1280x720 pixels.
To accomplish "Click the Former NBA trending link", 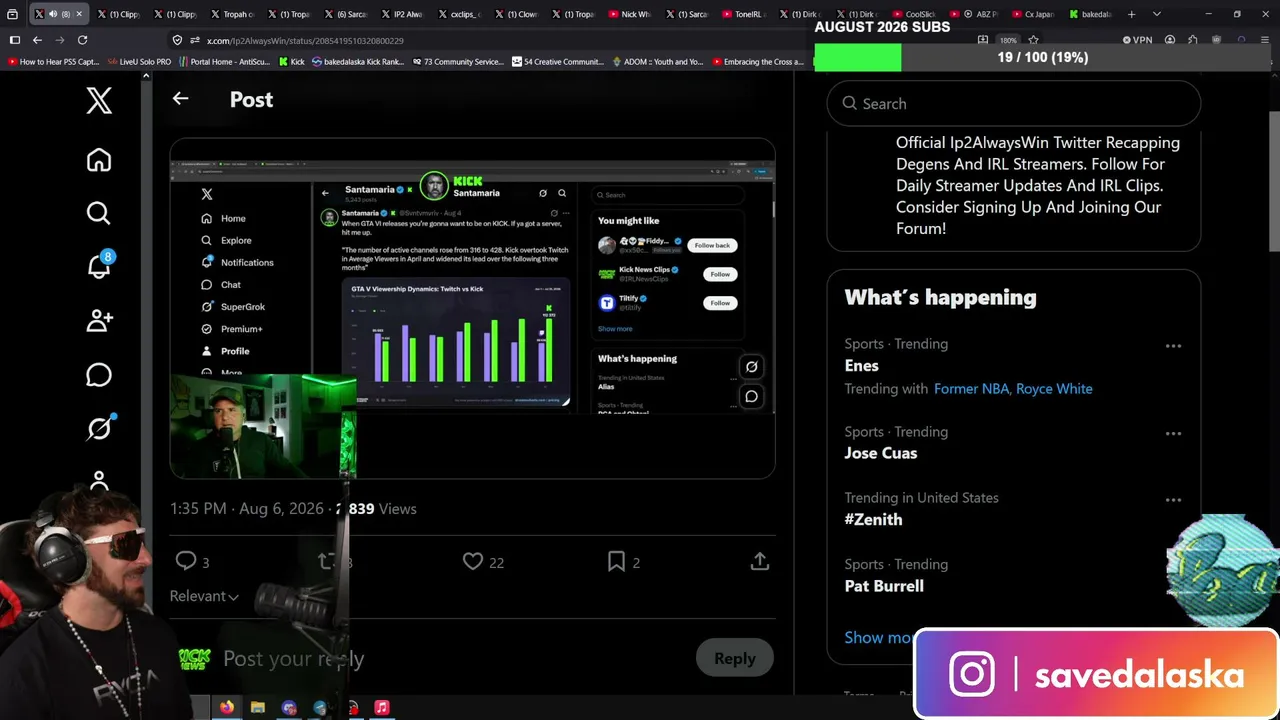I will tap(971, 388).
